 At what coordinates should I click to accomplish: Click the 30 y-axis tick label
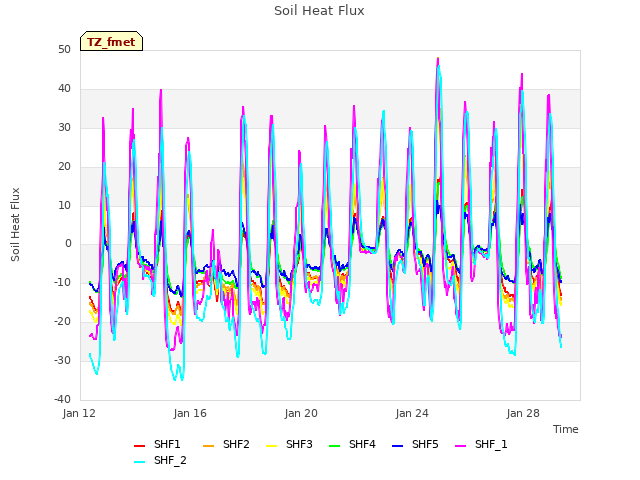64,128
